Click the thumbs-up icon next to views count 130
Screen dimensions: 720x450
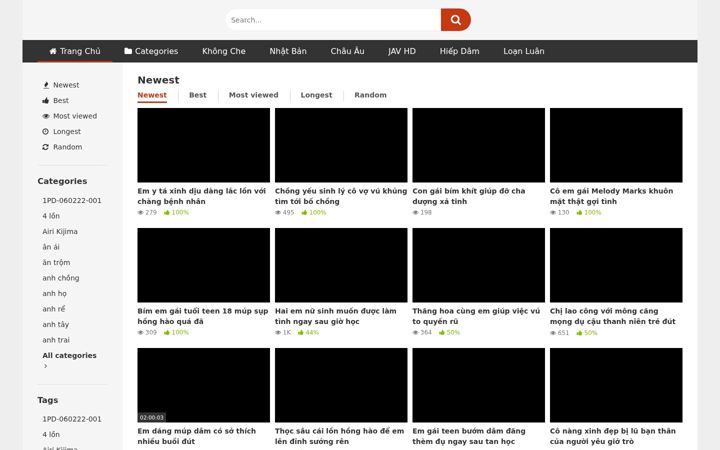click(579, 213)
